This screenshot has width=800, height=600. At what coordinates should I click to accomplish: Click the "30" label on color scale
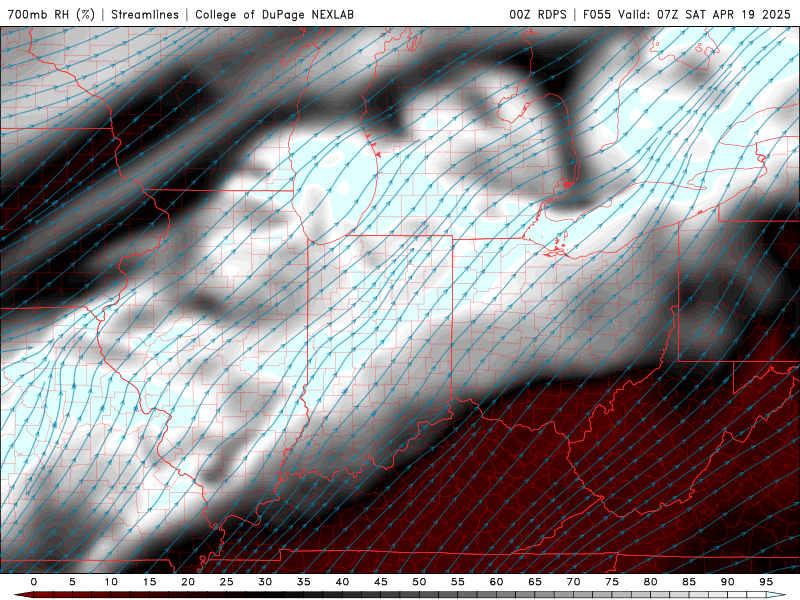[265, 582]
